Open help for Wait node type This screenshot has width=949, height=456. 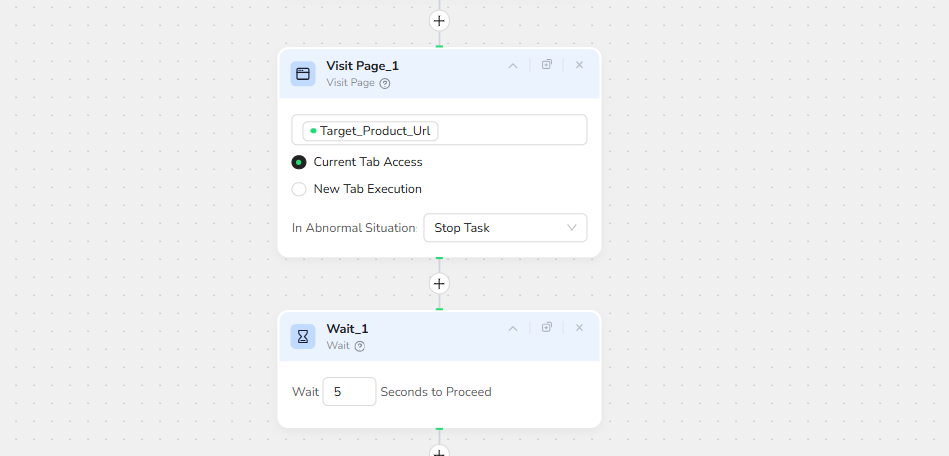[x=360, y=346]
